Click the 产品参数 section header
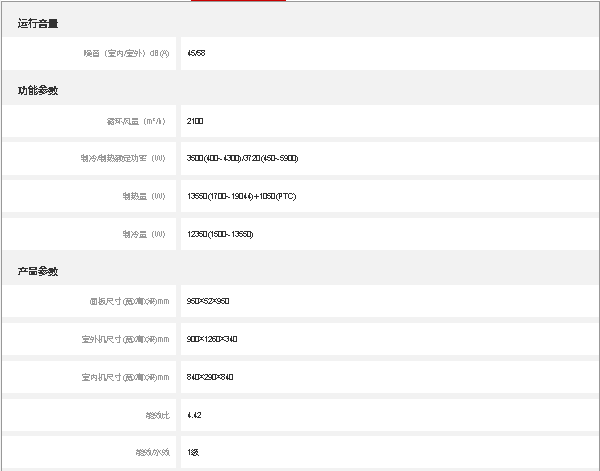This screenshot has width=600, height=471. pos(38,272)
